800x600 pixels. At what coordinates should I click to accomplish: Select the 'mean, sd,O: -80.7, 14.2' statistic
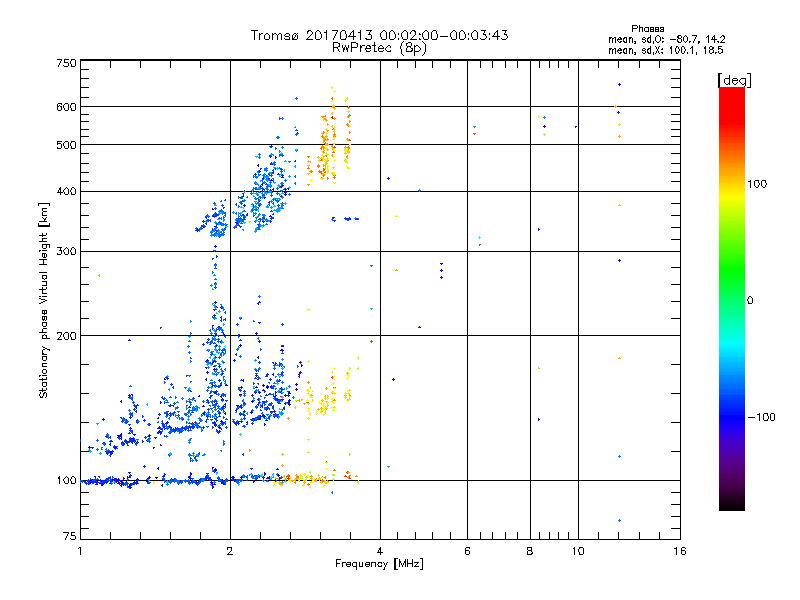pyautogui.click(x=666, y=39)
